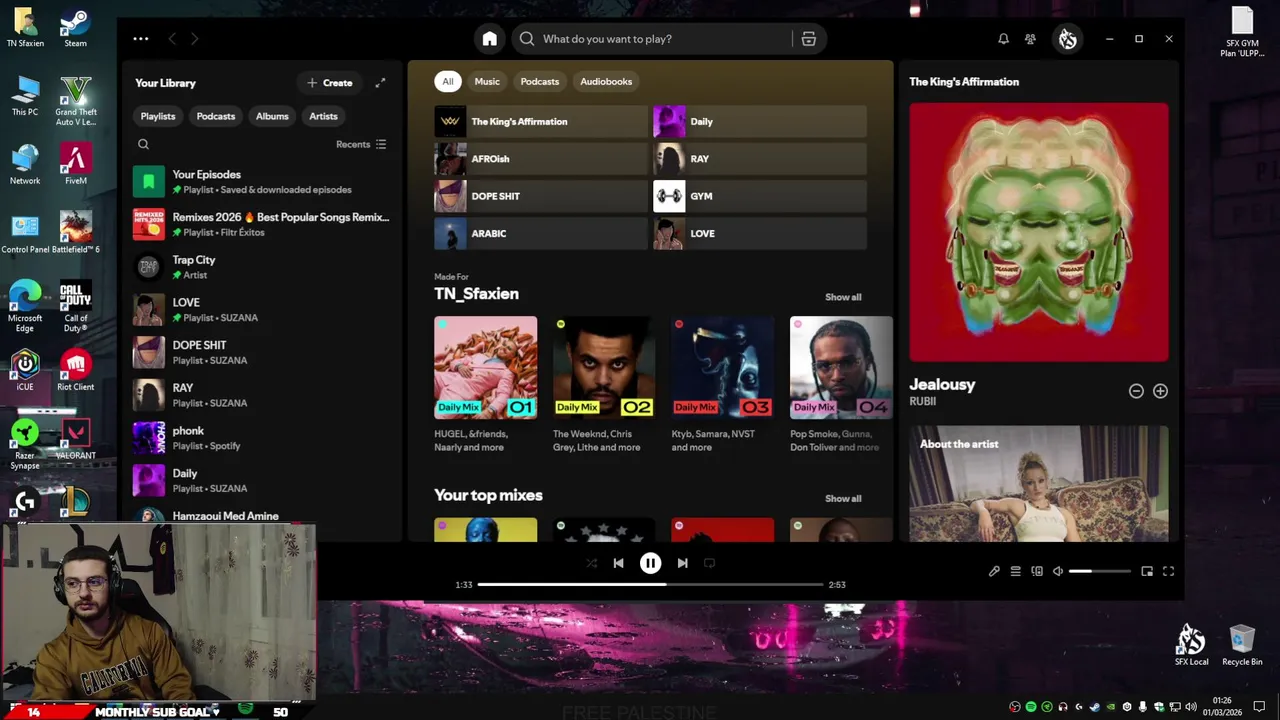The height and width of the screenshot is (720, 1280).
Task: Go to Spotify Home via house icon
Action: (489, 39)
